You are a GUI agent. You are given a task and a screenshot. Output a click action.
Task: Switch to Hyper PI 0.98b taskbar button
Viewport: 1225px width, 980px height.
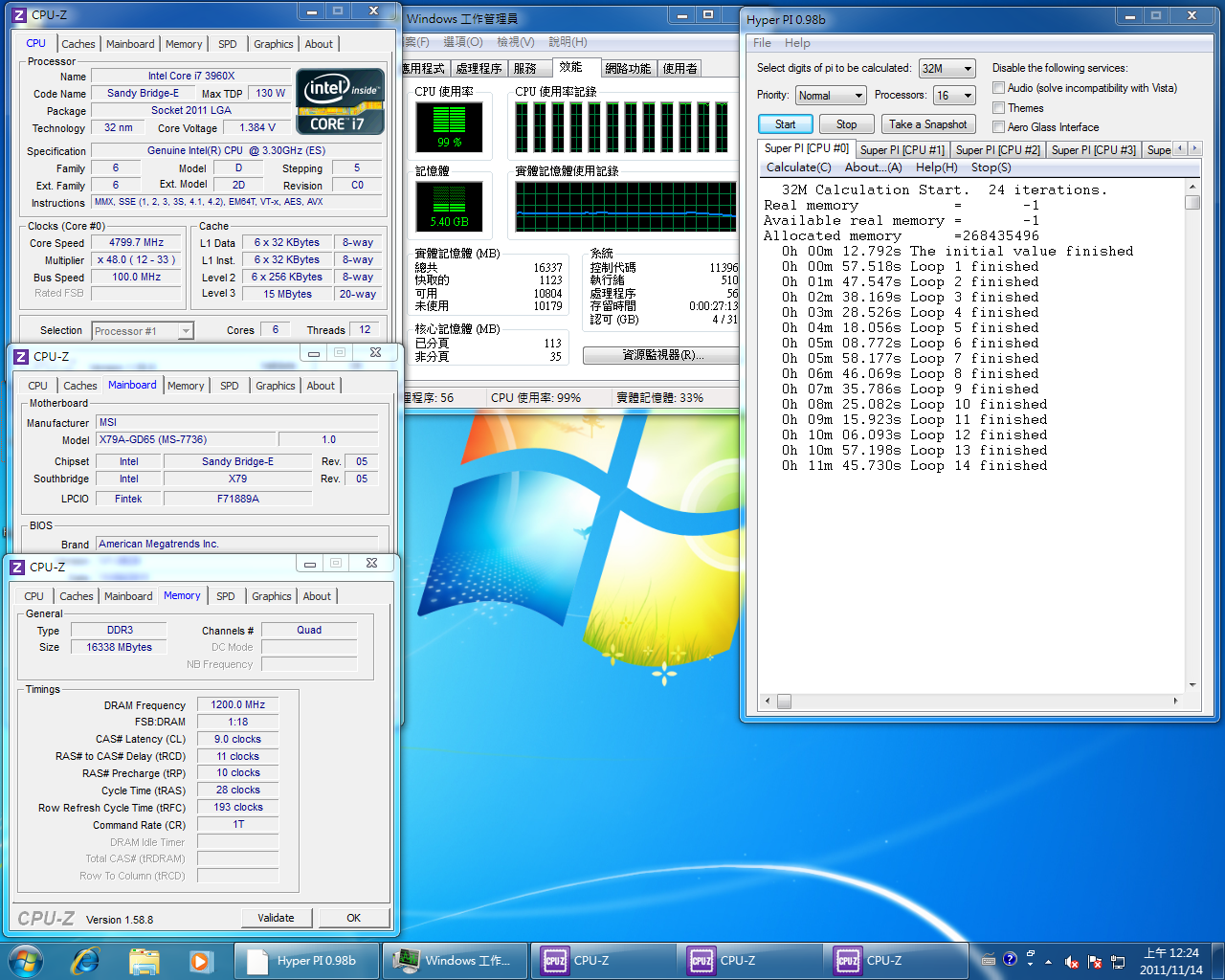pyautogui.click(x=306, y=960)
